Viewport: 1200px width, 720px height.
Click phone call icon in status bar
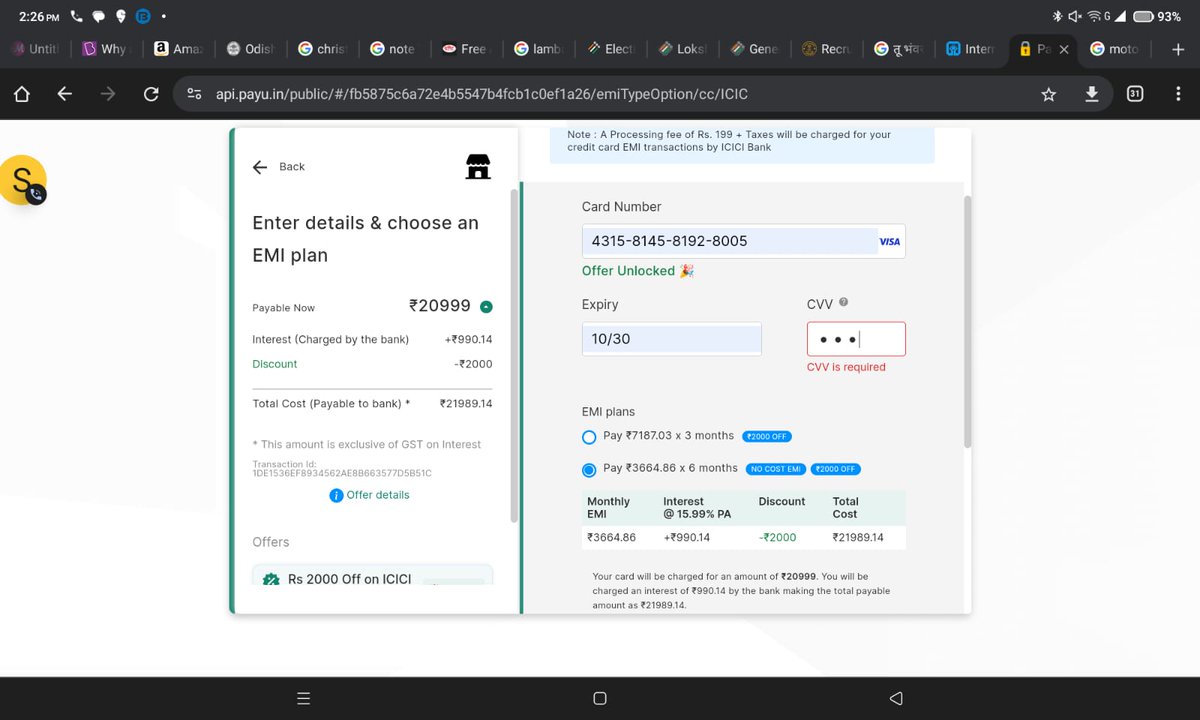click(x=77, y=16)
